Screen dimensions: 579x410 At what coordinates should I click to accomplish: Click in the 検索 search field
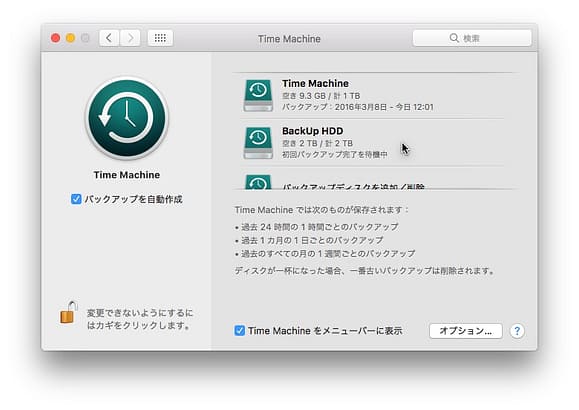(472, 38)
